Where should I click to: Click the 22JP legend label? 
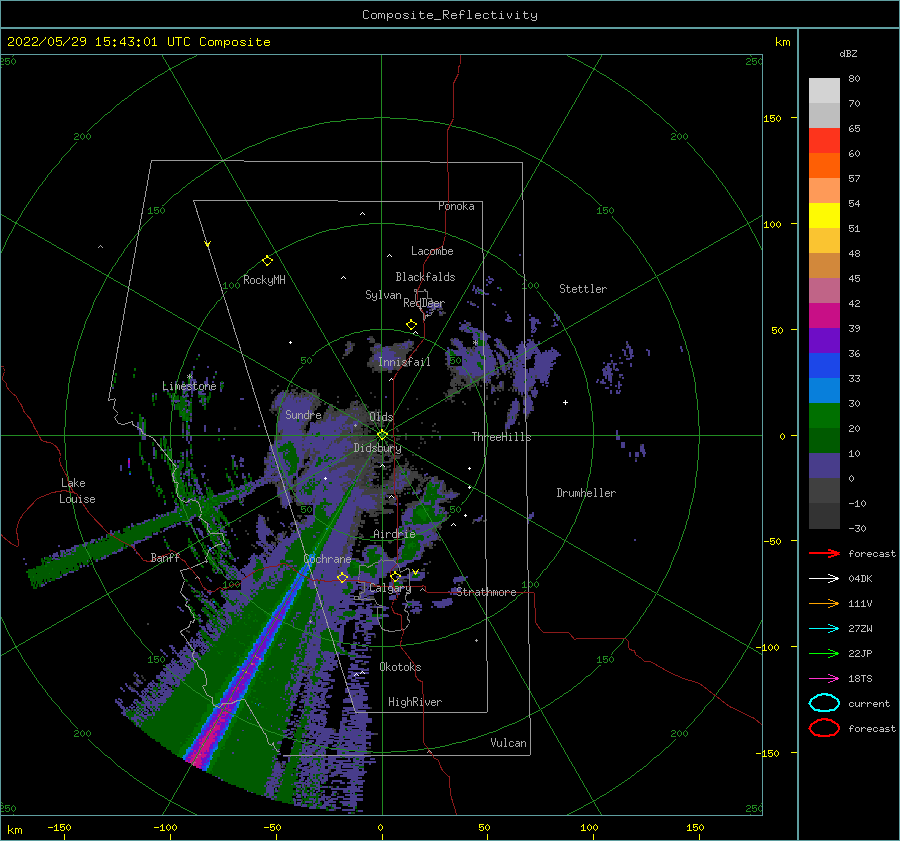[x=860, y=653]
